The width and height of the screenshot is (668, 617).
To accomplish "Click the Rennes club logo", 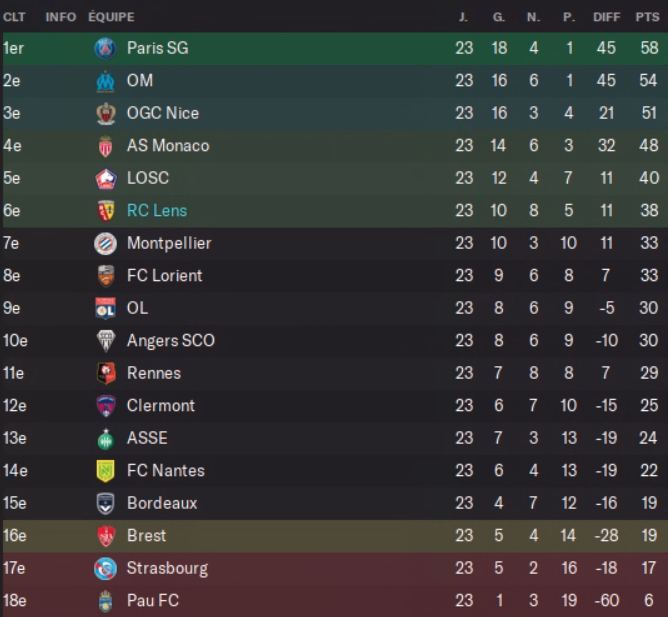I will point(105,373).
